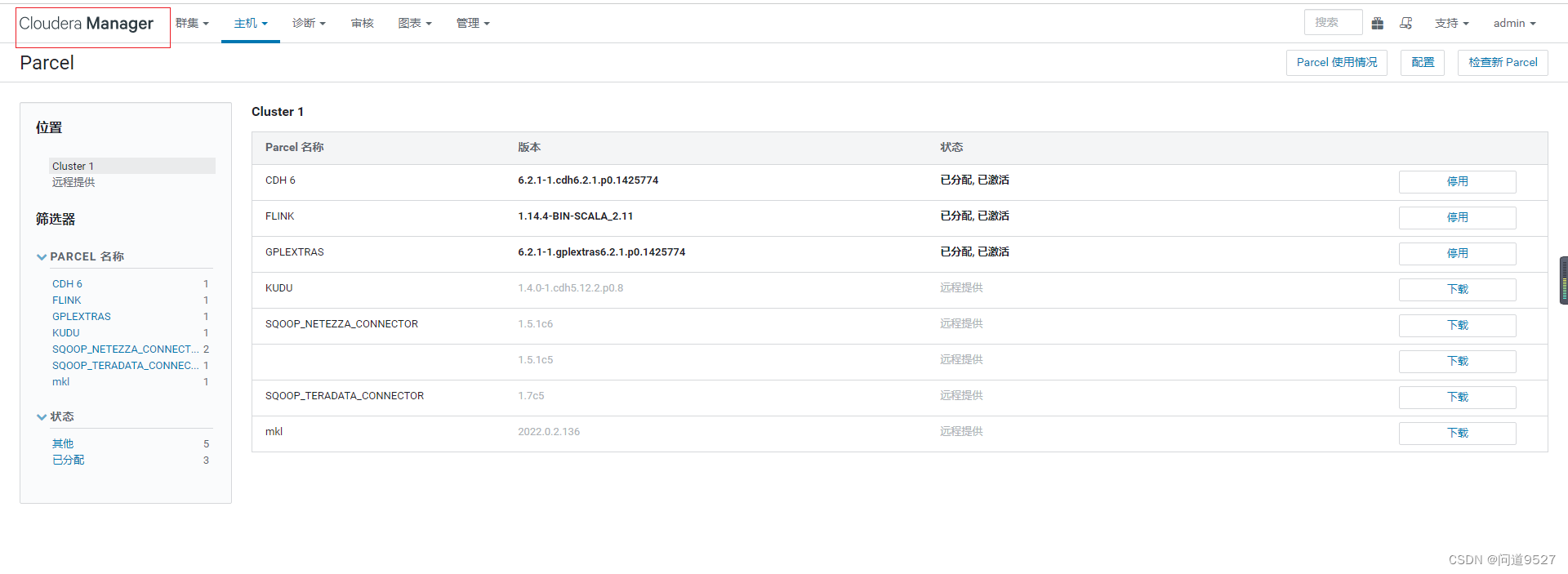The image size is (1568, 574).
Task: Open the 群集 menu
Action: 192,23
